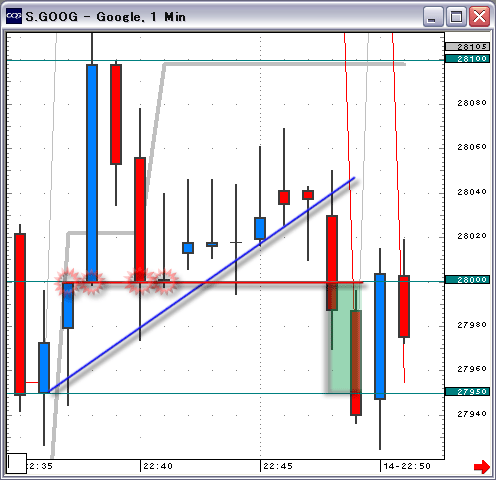Click the red scroll-forward arrow
The width and height of the screenshot is (496, 480).
(x=482, y=466)
